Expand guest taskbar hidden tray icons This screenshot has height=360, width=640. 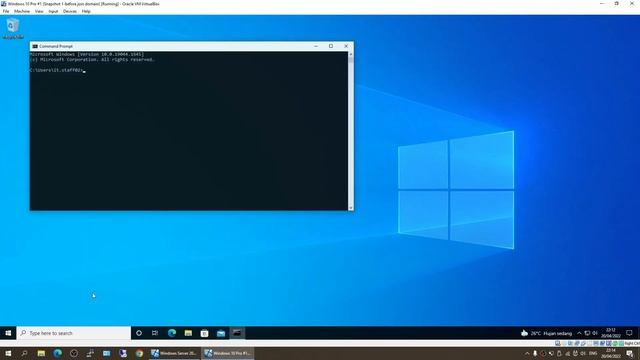(x=579, y=333)
